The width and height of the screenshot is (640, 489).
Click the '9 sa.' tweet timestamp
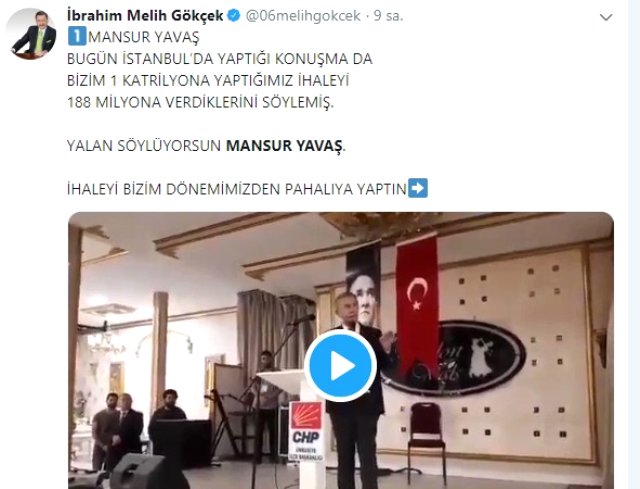[x=389, y=16]
